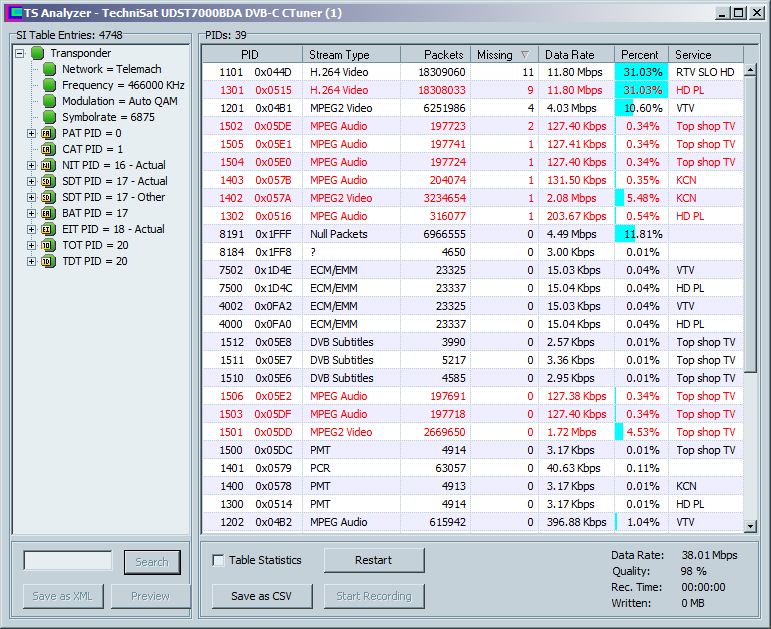The width and height of the screenshot is (771, 629).
Task: Select the Network = Telemach tree item
Action: (112, 69)
